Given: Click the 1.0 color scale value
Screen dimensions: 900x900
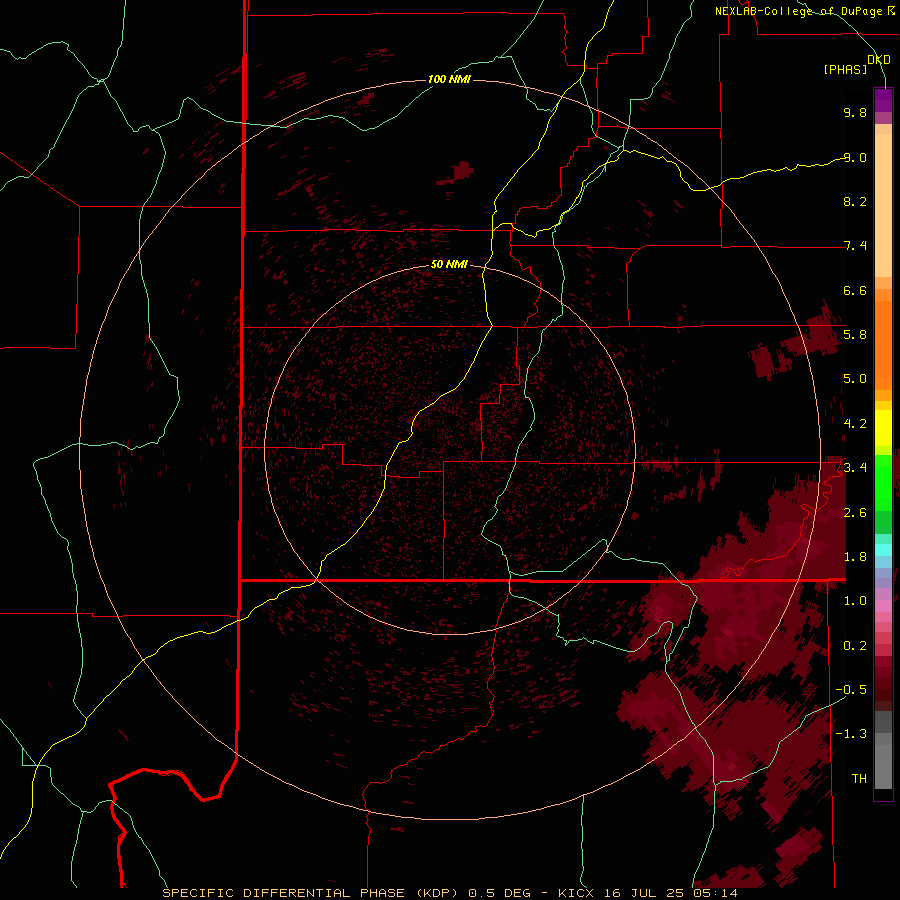Looking at the screenshot, I should [x=855, y=601].
